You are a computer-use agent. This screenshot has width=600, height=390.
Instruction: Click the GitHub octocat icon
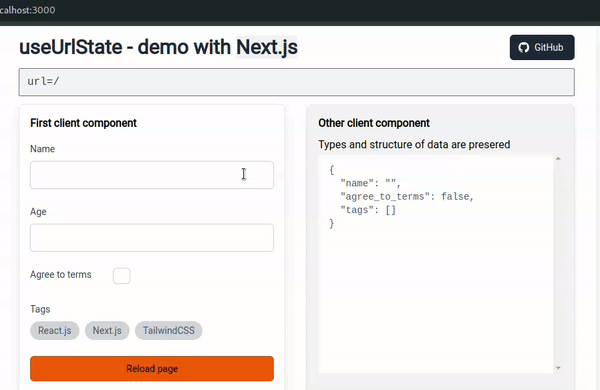pyautogui.click(x=523, y=47)
